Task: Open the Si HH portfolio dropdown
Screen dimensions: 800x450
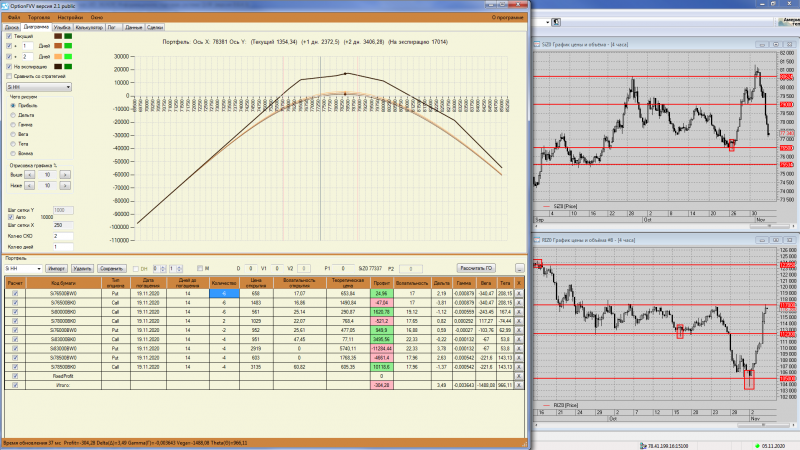Action: 23,268
